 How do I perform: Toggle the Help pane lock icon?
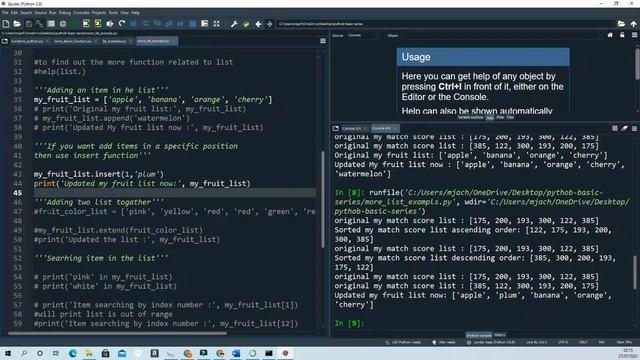622,36
